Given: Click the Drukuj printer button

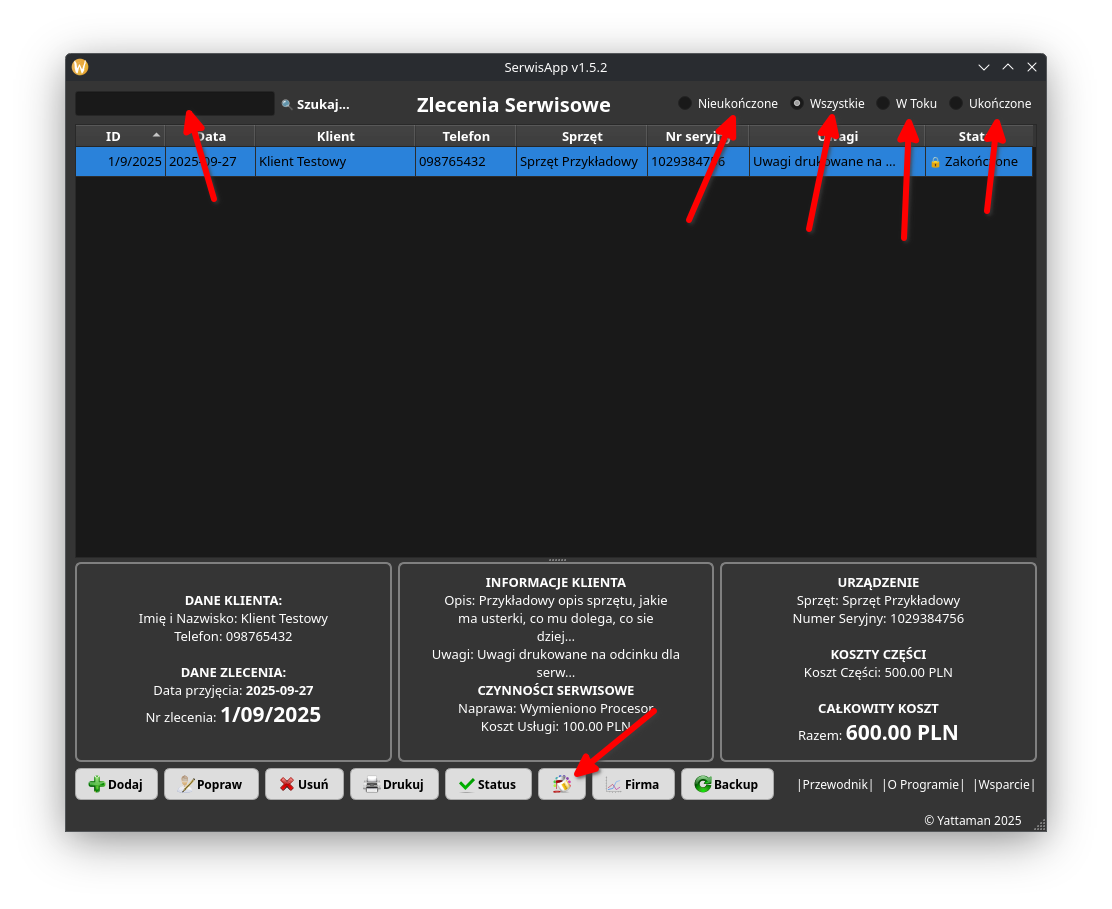Looking at the screenshot, I should tap(394, 785).
